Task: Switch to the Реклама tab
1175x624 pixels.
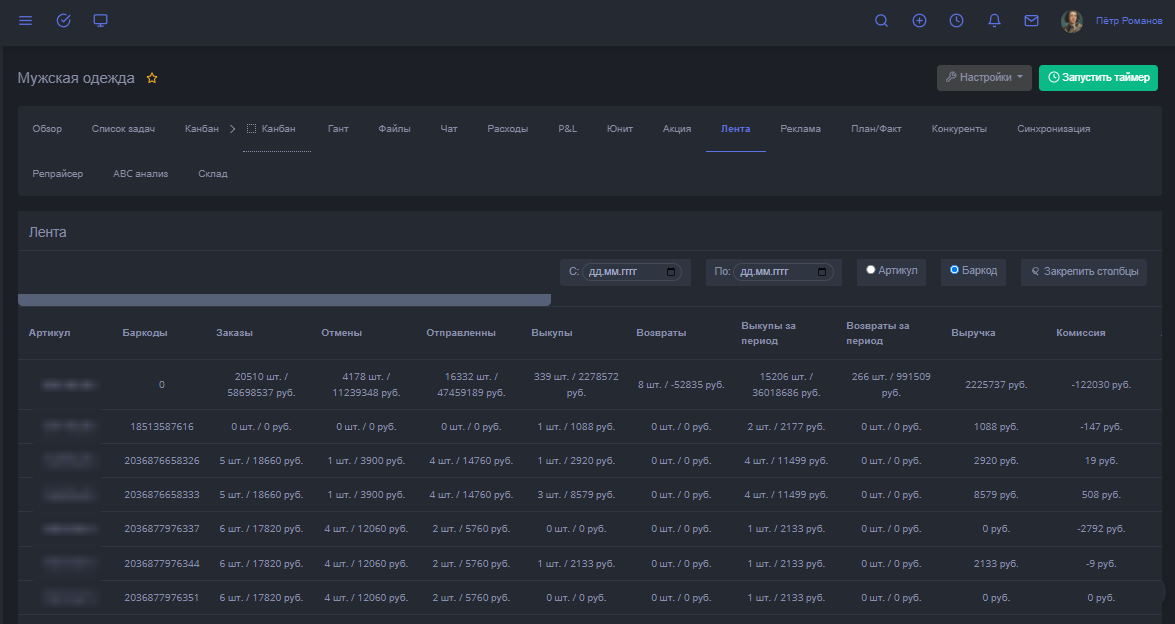Action: pos(800,129)
